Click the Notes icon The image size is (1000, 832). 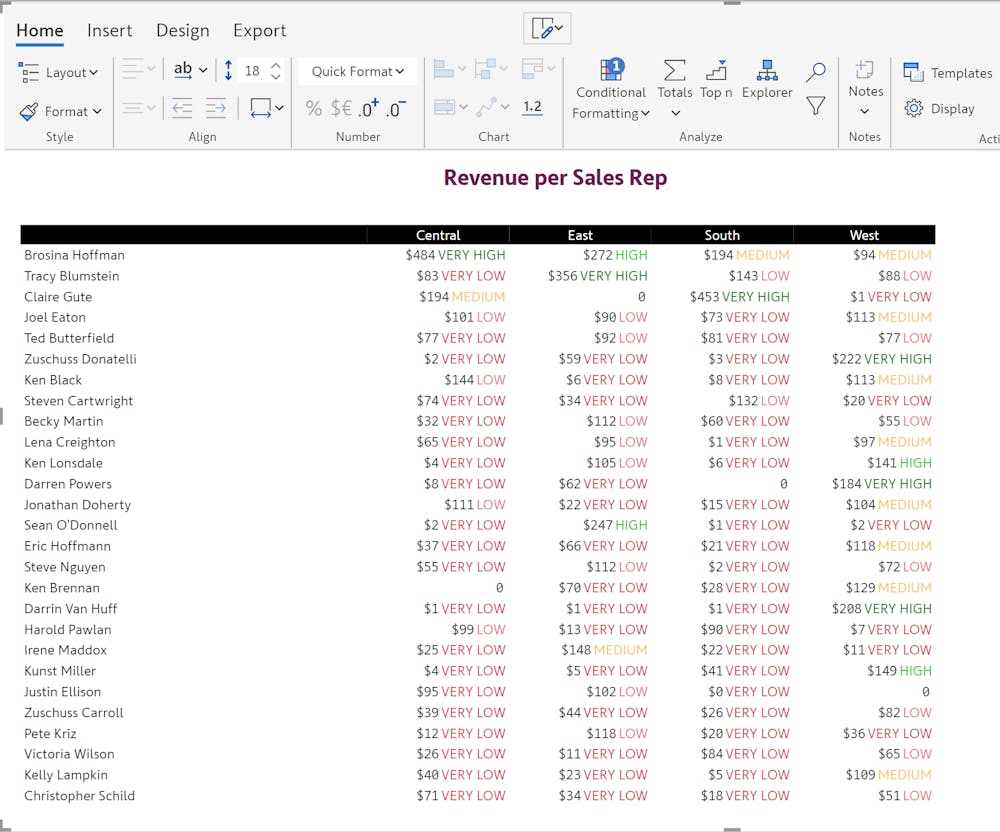865,69
